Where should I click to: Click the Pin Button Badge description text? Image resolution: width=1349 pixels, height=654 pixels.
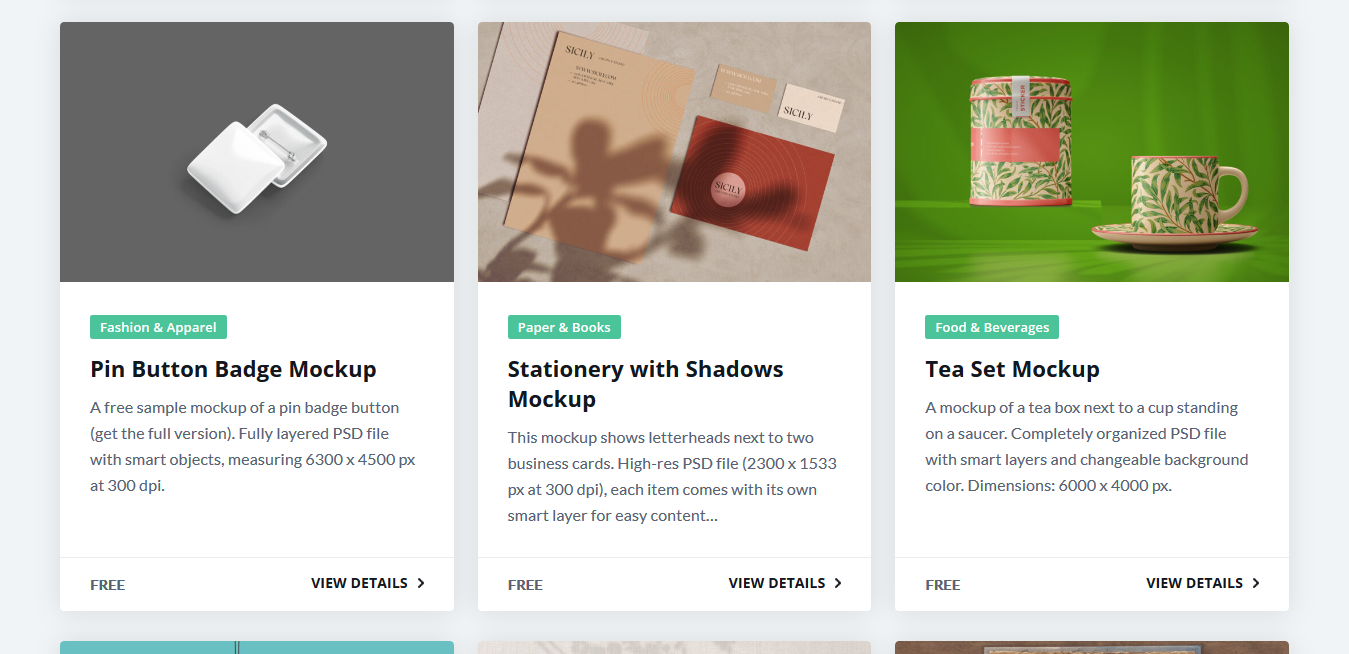[x=252, y=447]
